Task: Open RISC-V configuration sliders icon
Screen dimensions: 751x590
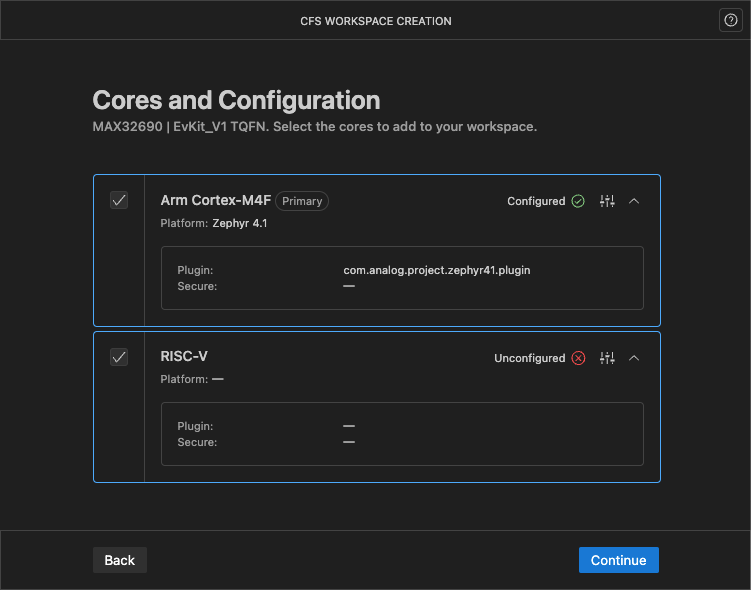Action: (607, 358)
